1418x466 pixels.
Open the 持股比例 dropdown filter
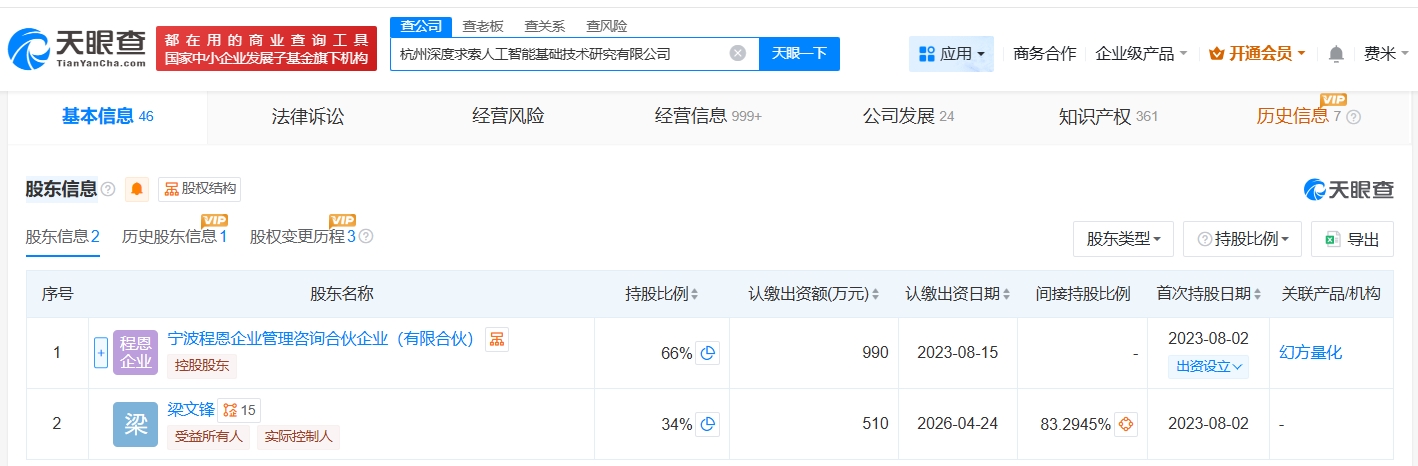coord(1242,240)
